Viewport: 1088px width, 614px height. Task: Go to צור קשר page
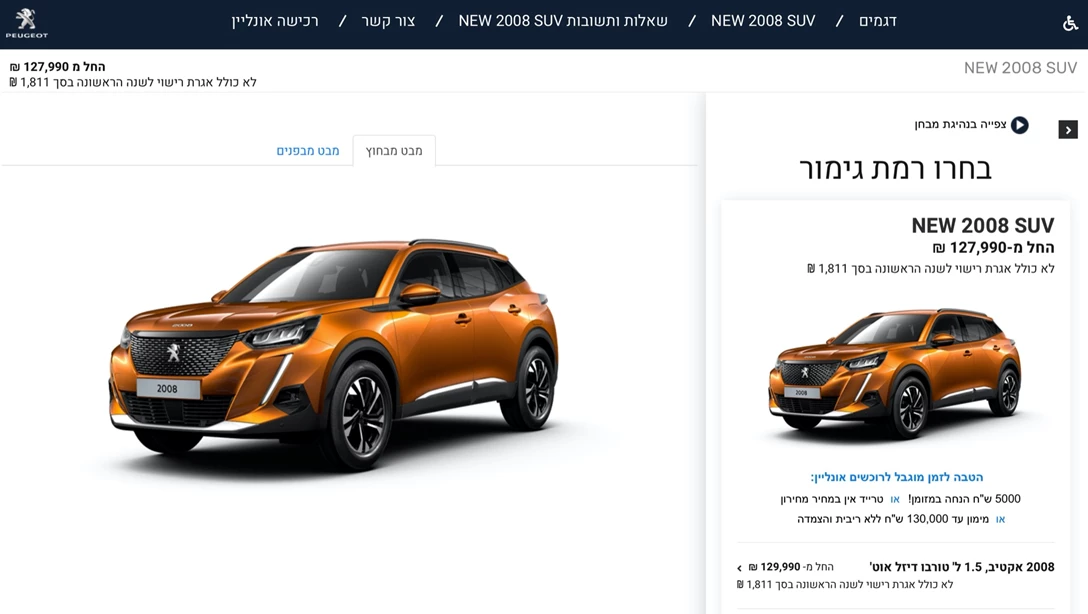click(389, 21)
